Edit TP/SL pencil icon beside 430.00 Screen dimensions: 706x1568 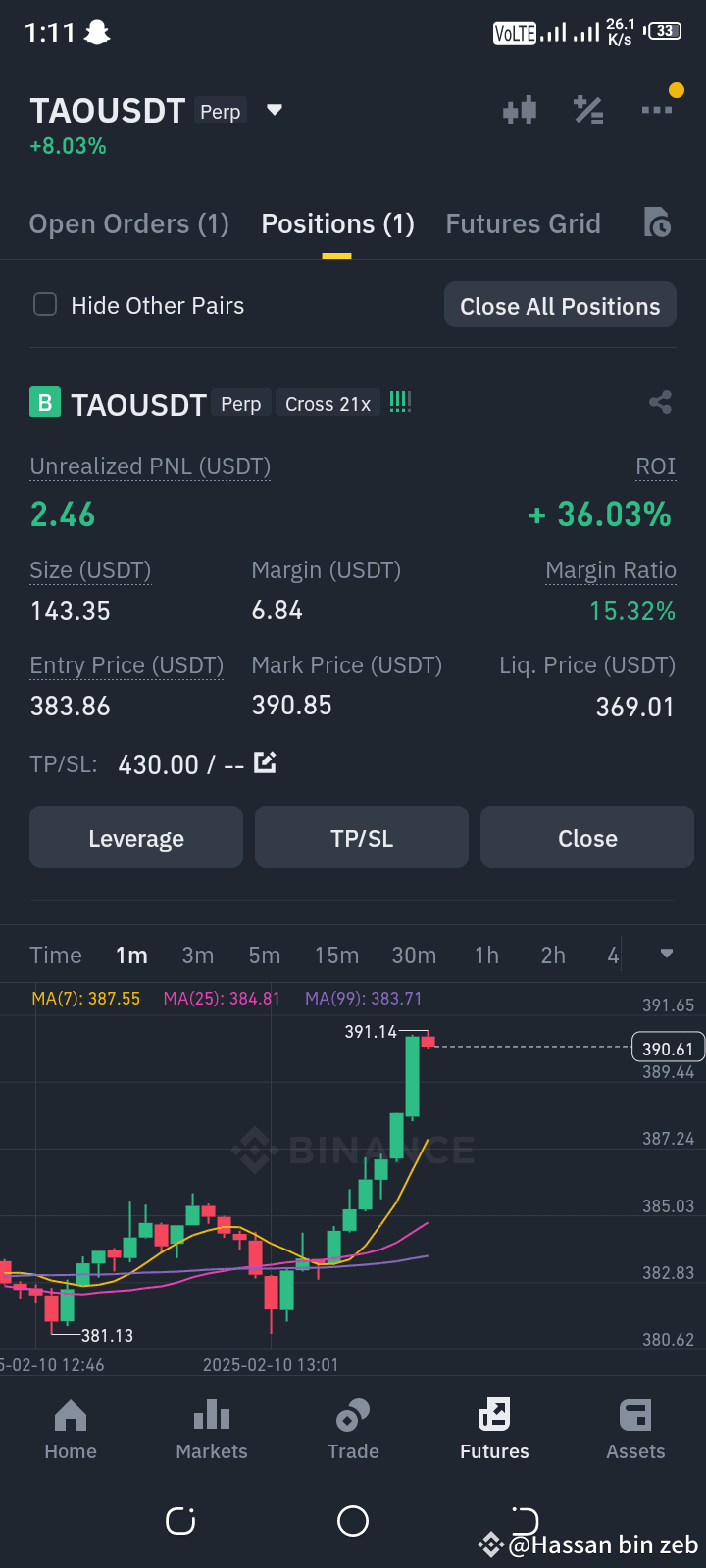(x=265, y=762)
